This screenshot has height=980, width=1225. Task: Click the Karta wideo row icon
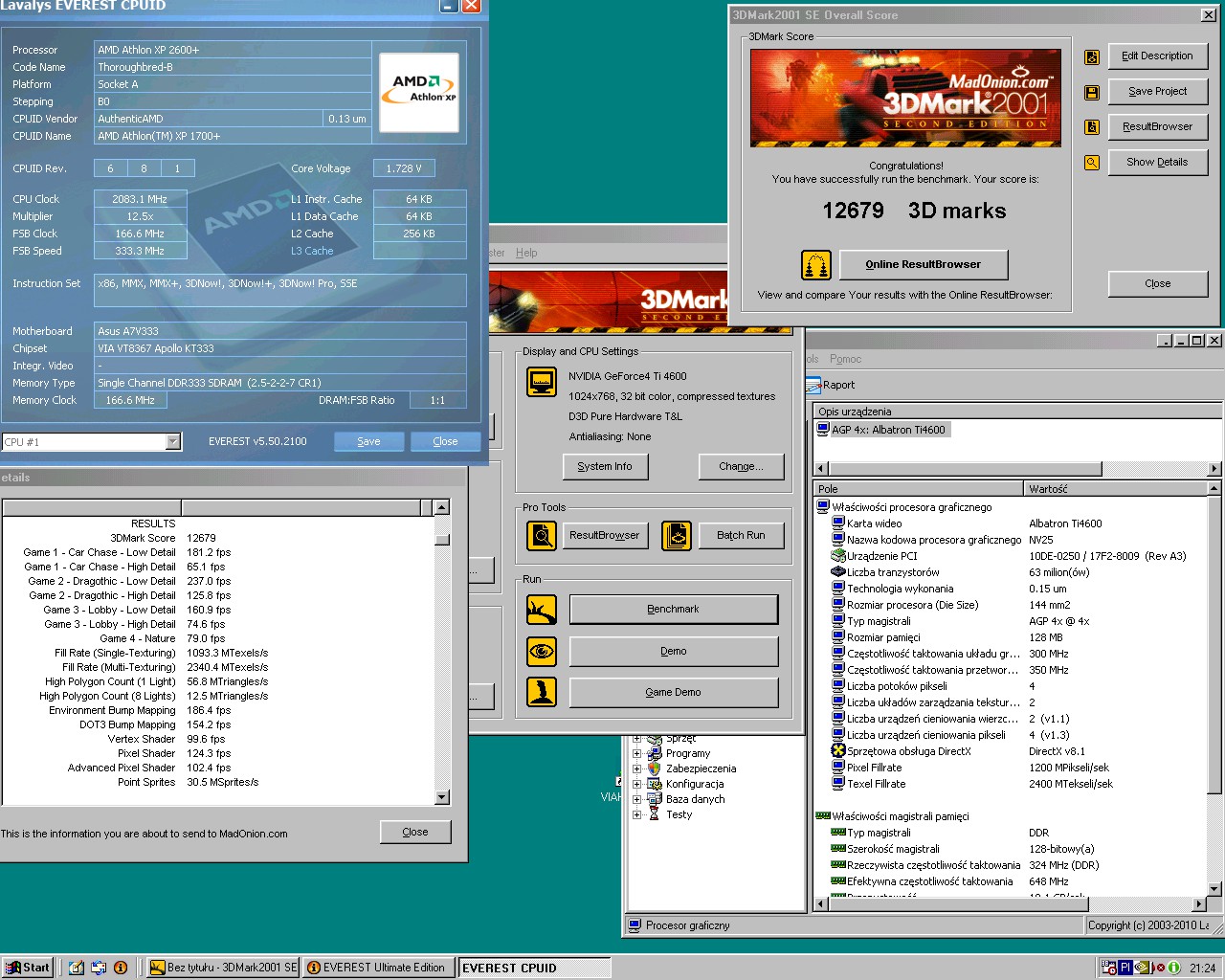pos(838,523)
